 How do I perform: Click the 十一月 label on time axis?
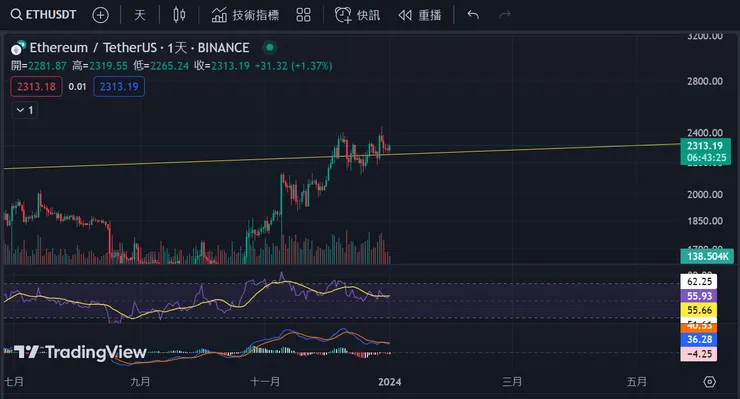(265, 382)
